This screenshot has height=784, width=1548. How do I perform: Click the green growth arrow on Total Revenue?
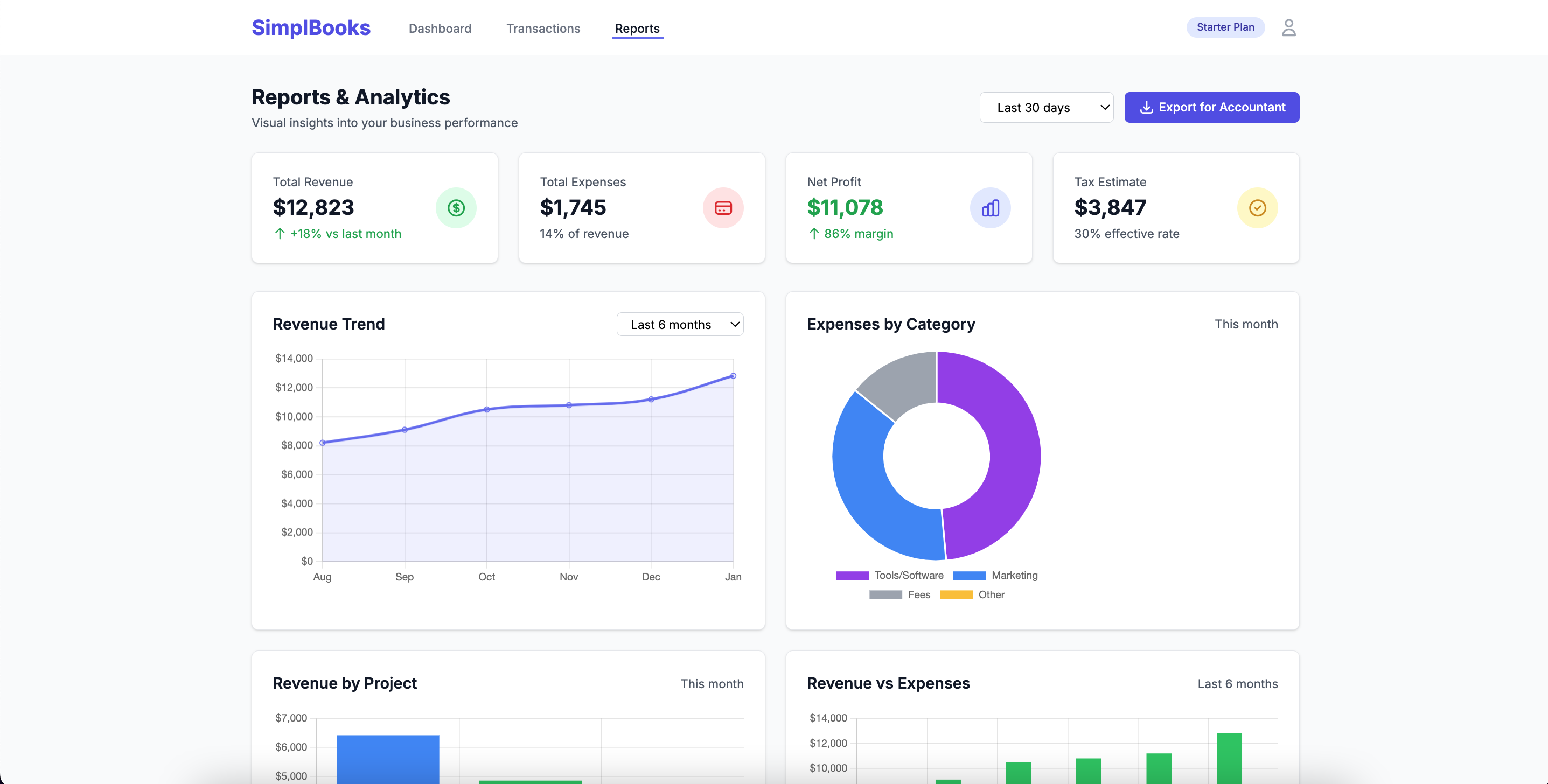pos(279,234)
